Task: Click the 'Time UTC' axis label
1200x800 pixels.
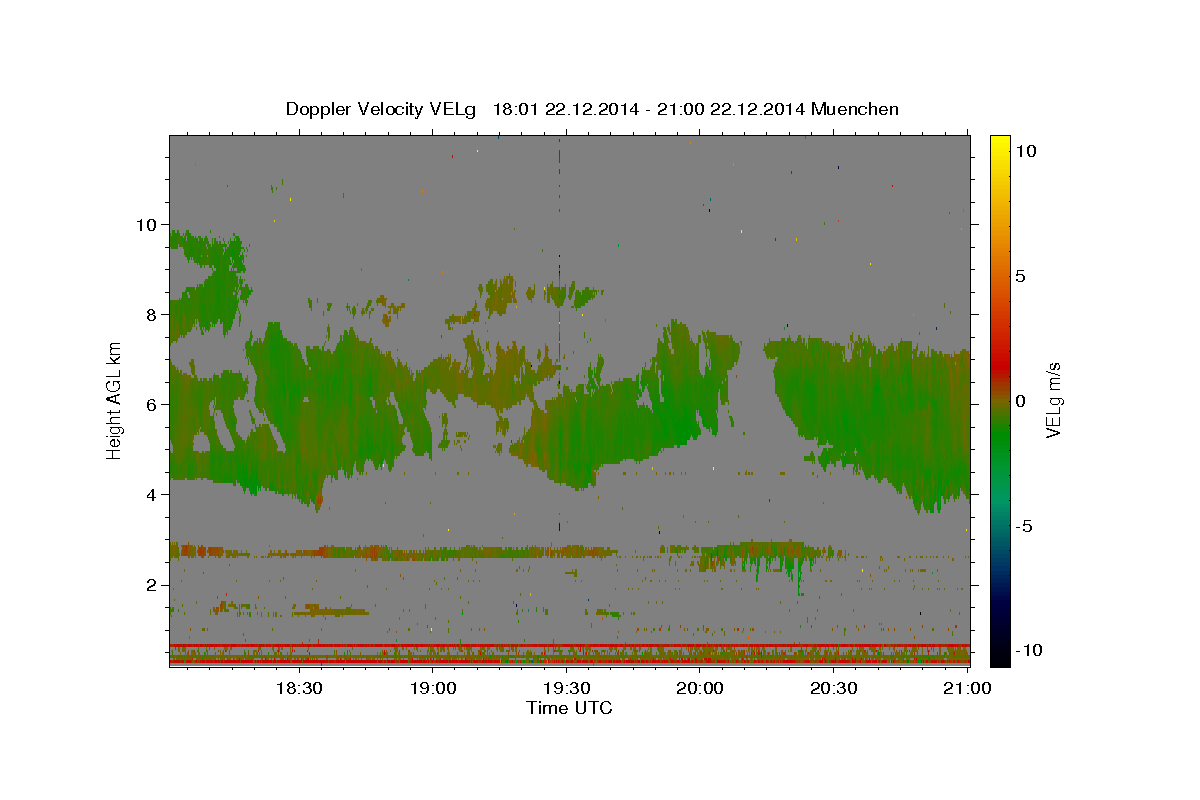Action: point(569,709)
